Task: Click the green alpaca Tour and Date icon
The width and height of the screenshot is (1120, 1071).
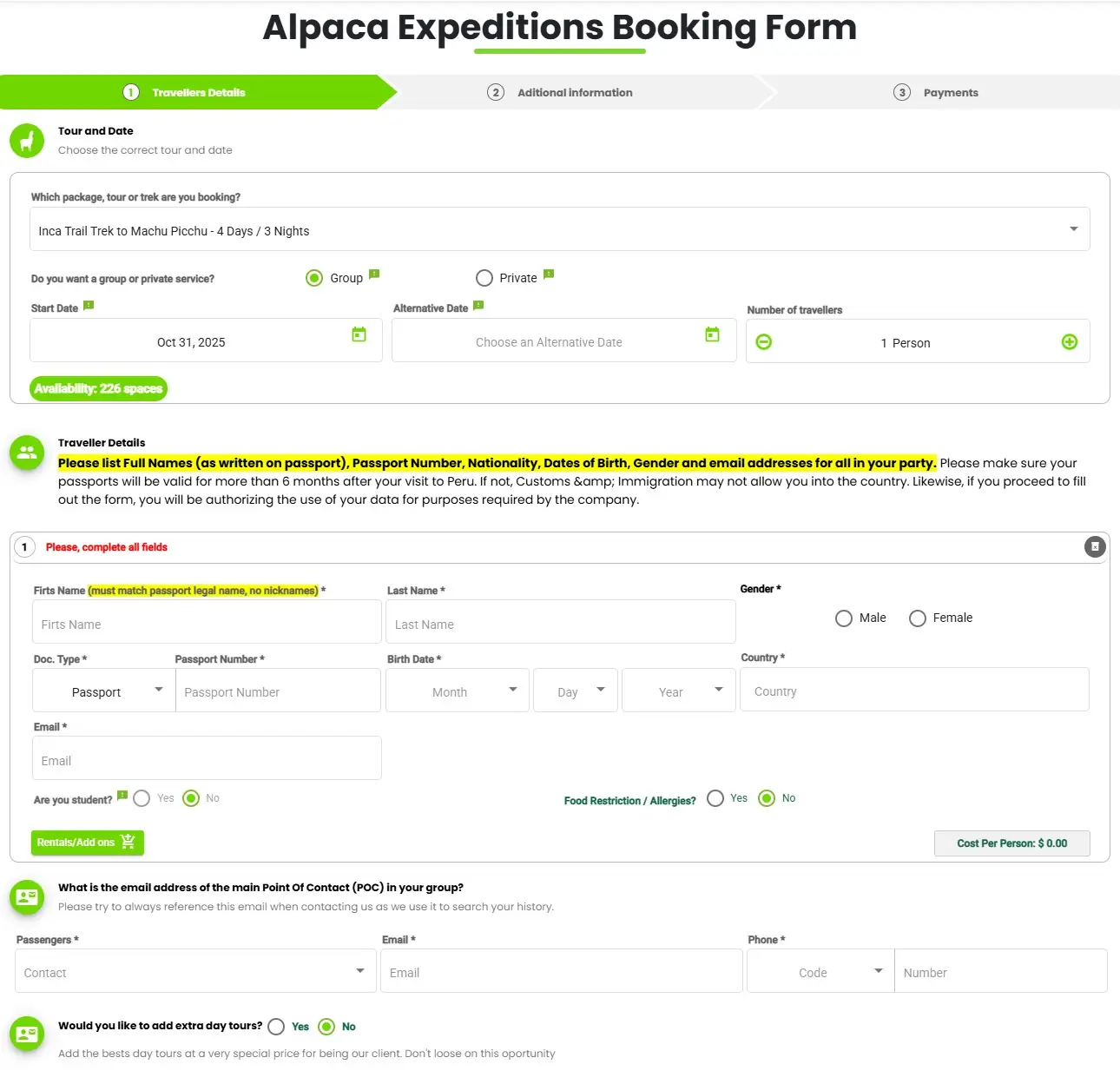Action: pos(27,140)
